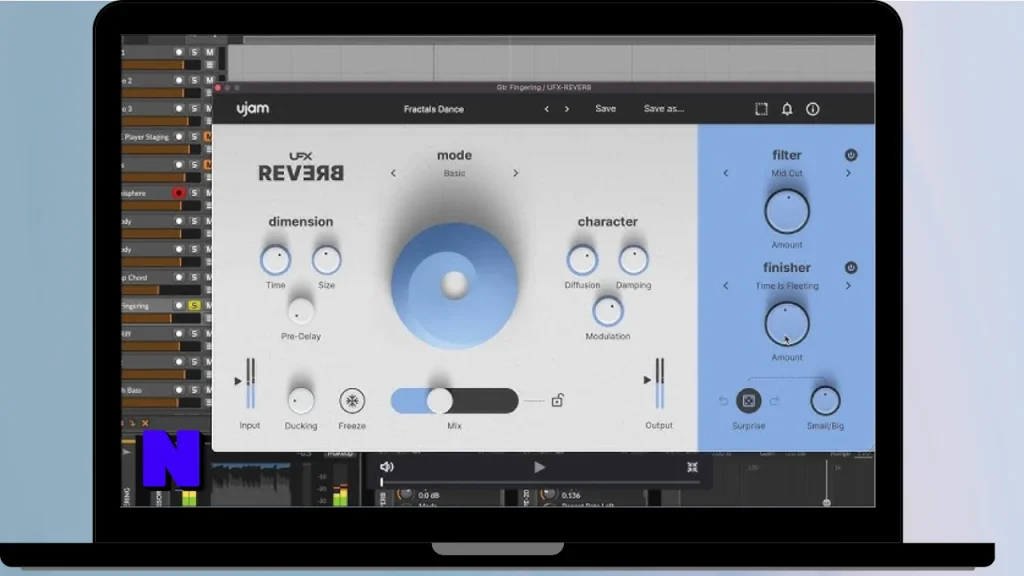
Task: Solo the Bass track
Action: pos(194,390)
